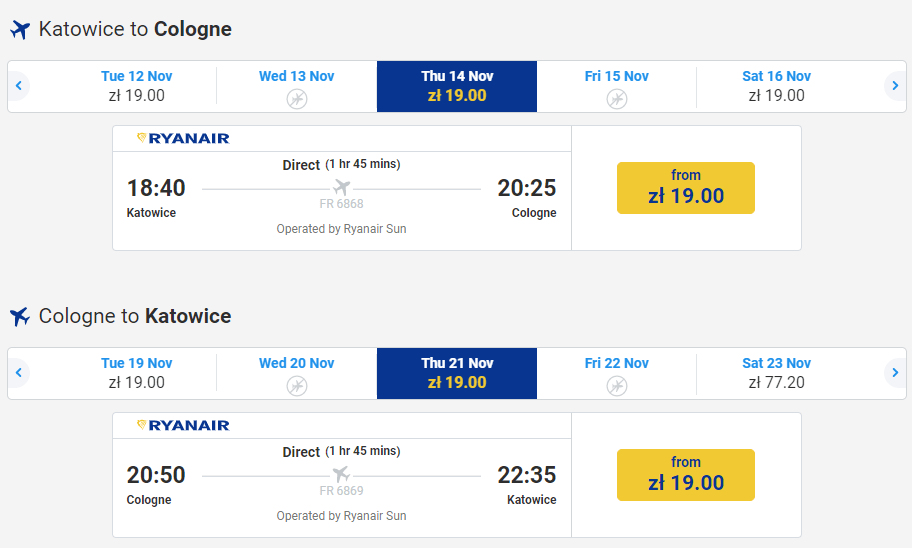The width and height of the screenshot is (912, 548).
Task: Click the Ryanair logo on the return flight card
Action: point(183,425)
